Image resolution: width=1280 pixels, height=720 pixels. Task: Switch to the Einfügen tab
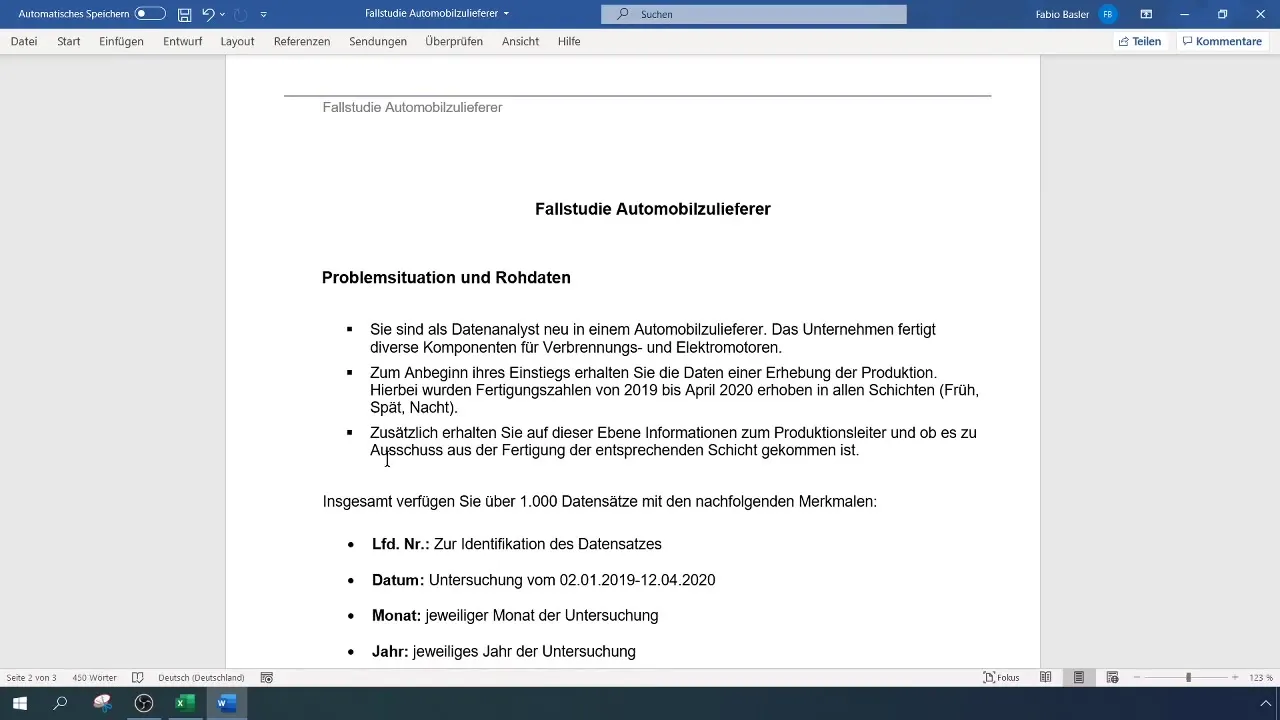(121, 41)
